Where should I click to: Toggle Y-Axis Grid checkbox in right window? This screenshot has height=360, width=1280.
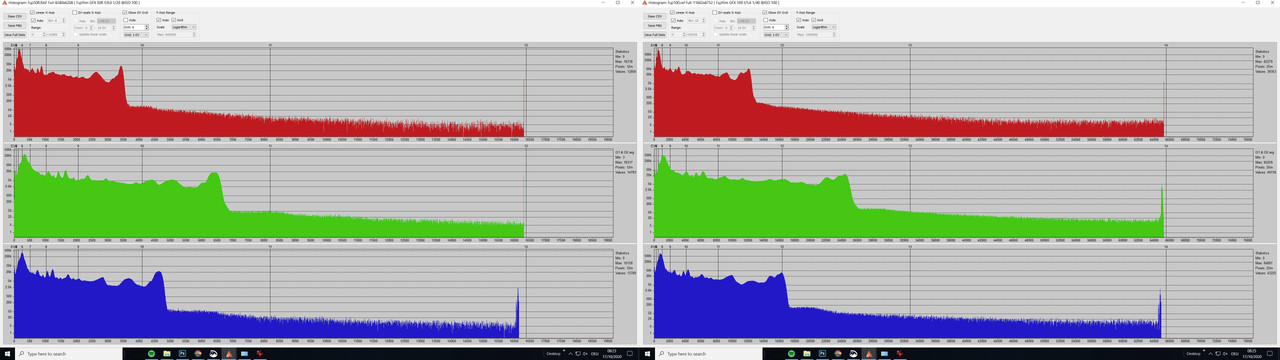(x=814, y=20)
